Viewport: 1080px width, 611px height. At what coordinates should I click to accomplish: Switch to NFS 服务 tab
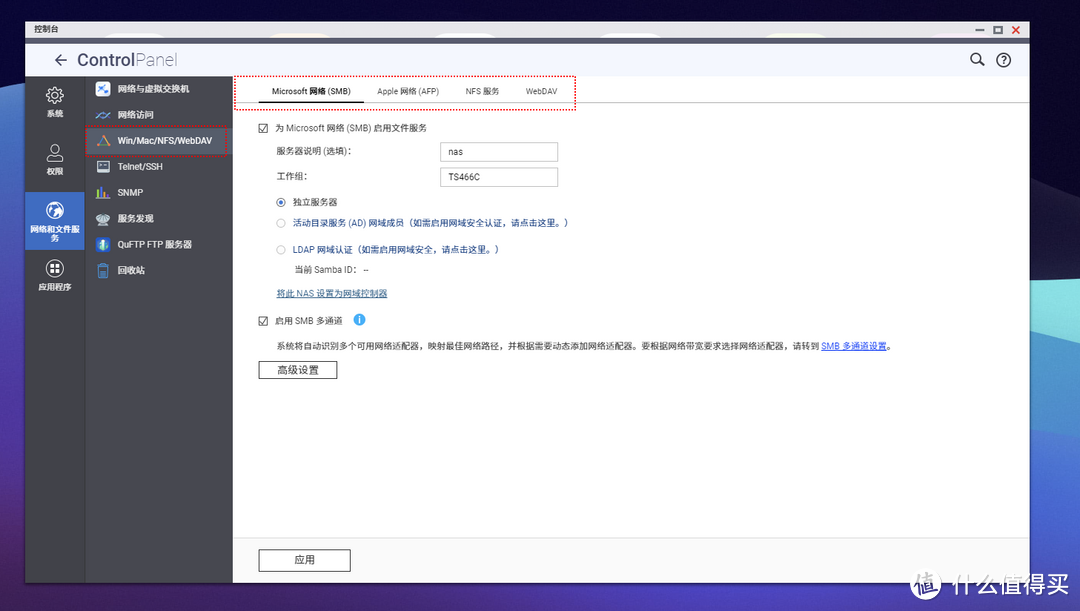(x=482, y=91)
